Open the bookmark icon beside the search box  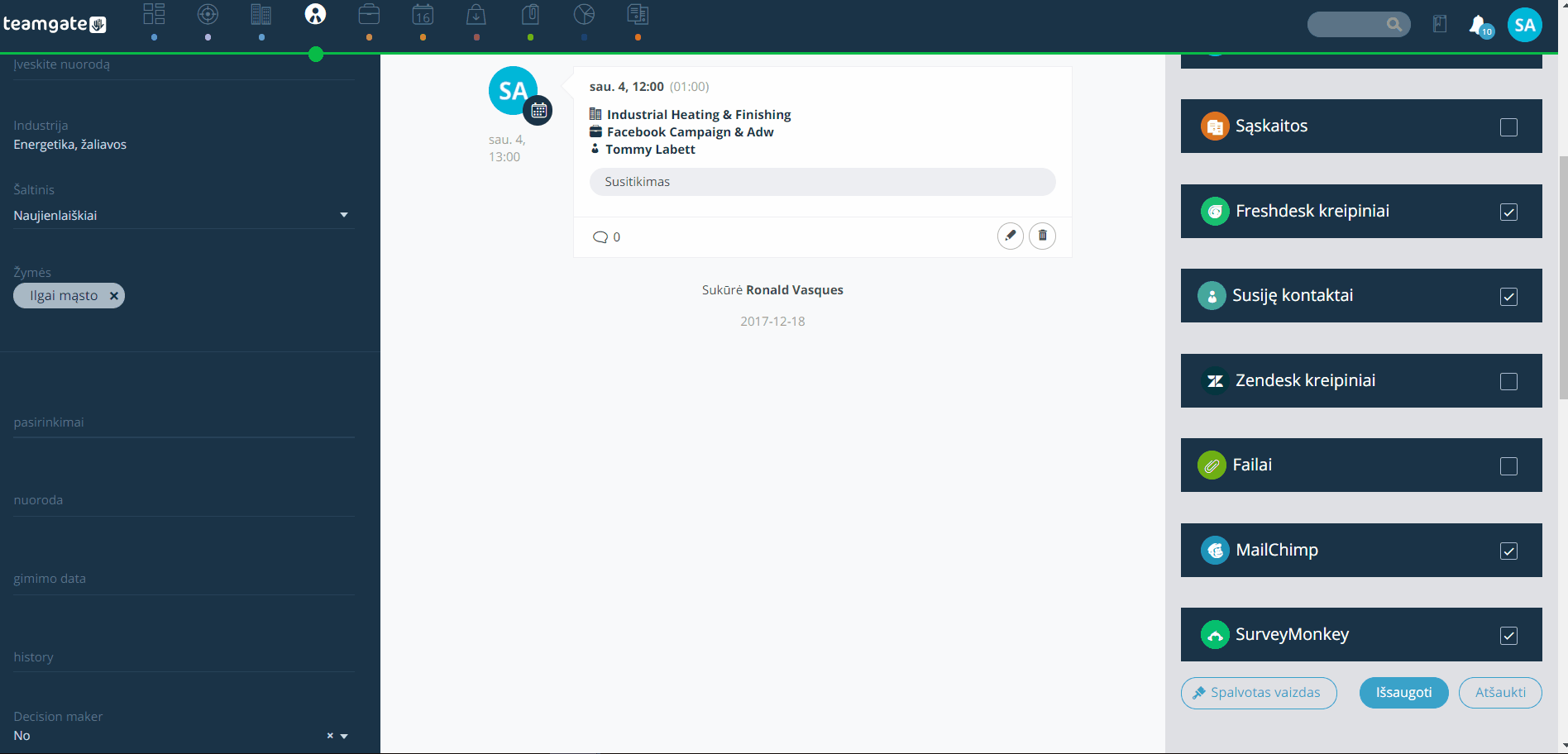[1440, 24]
